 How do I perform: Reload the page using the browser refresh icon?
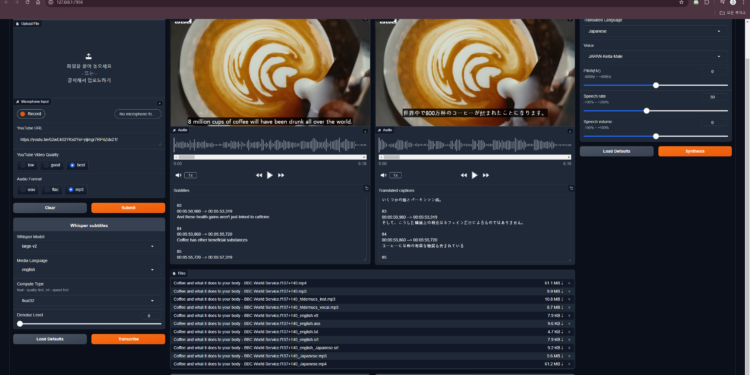point(27,2)
